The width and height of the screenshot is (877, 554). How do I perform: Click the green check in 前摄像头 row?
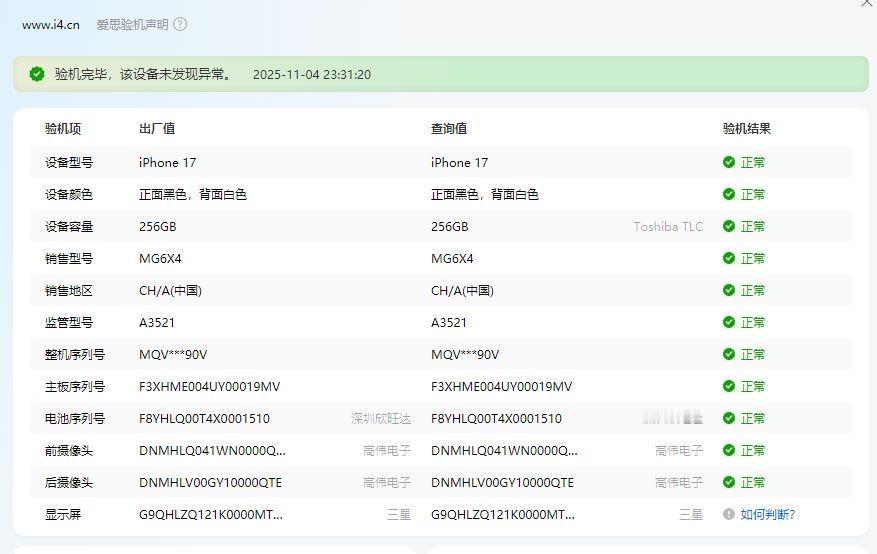click(728, 450)
